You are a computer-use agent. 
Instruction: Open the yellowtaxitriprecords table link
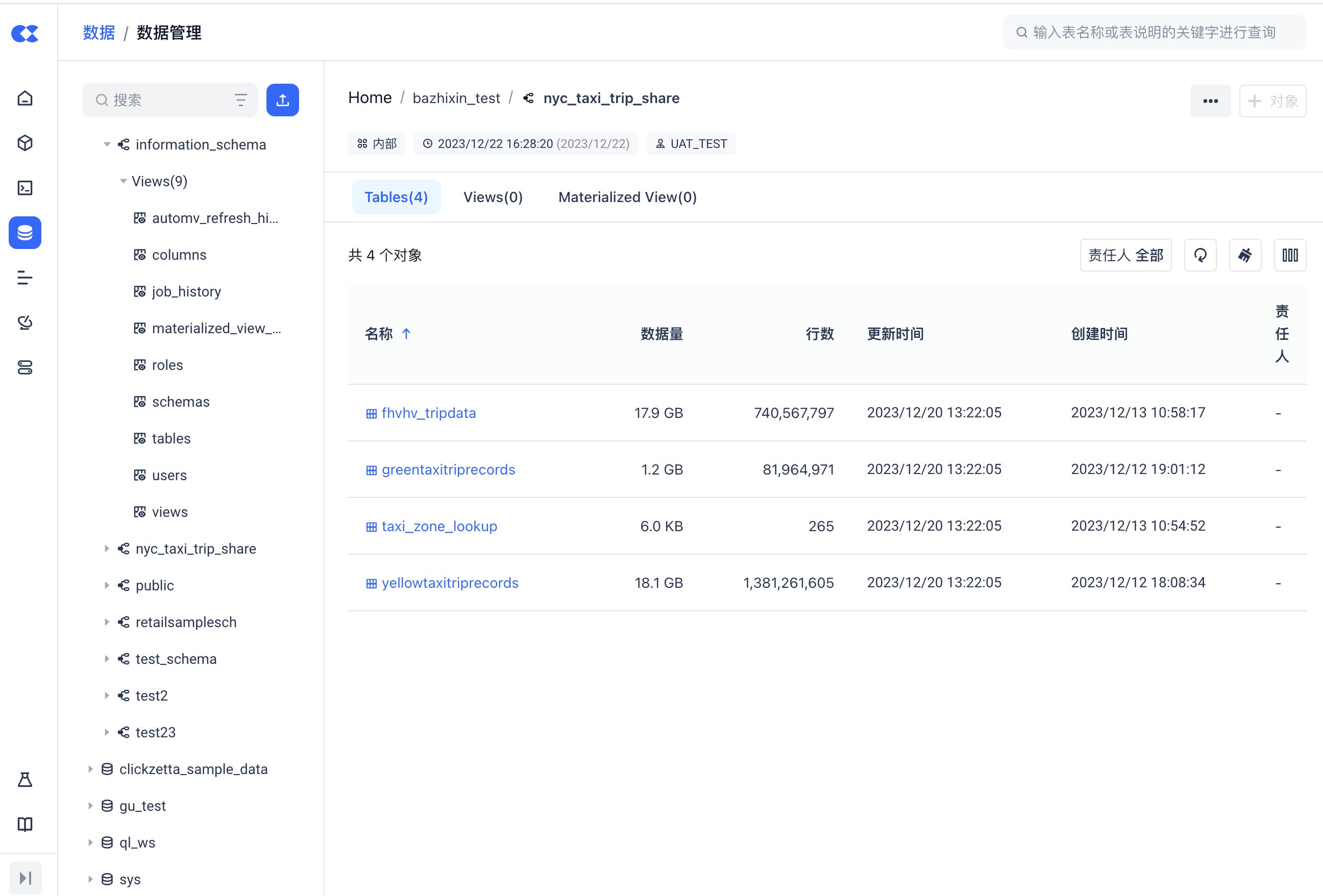pos(449,582)
